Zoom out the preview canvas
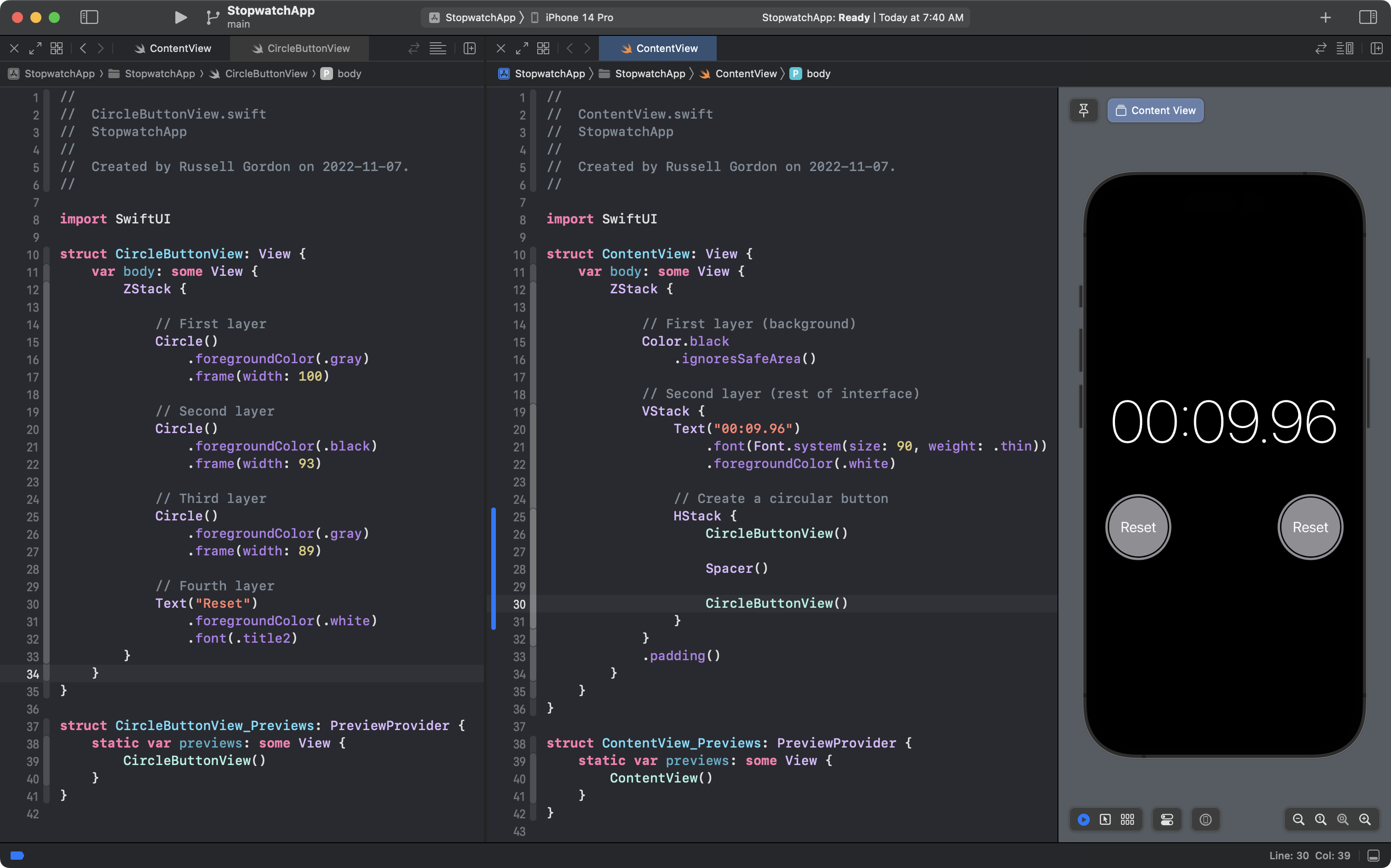 pyautogui.click(x=1298, y=819)
